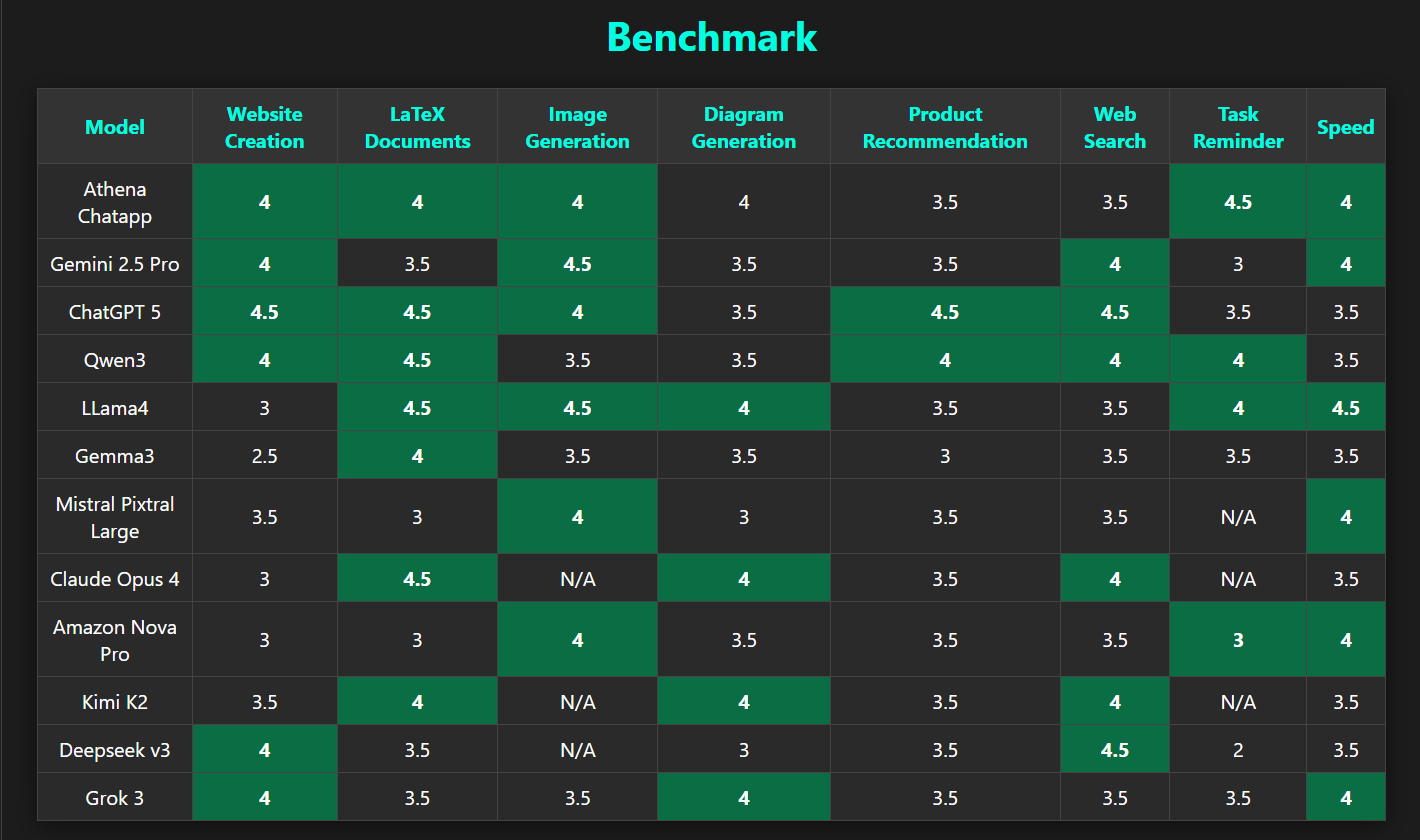The height and width of the screenshot is (840, 1420).
Task: Click the LLama4 row label
Action: (115, 408)
